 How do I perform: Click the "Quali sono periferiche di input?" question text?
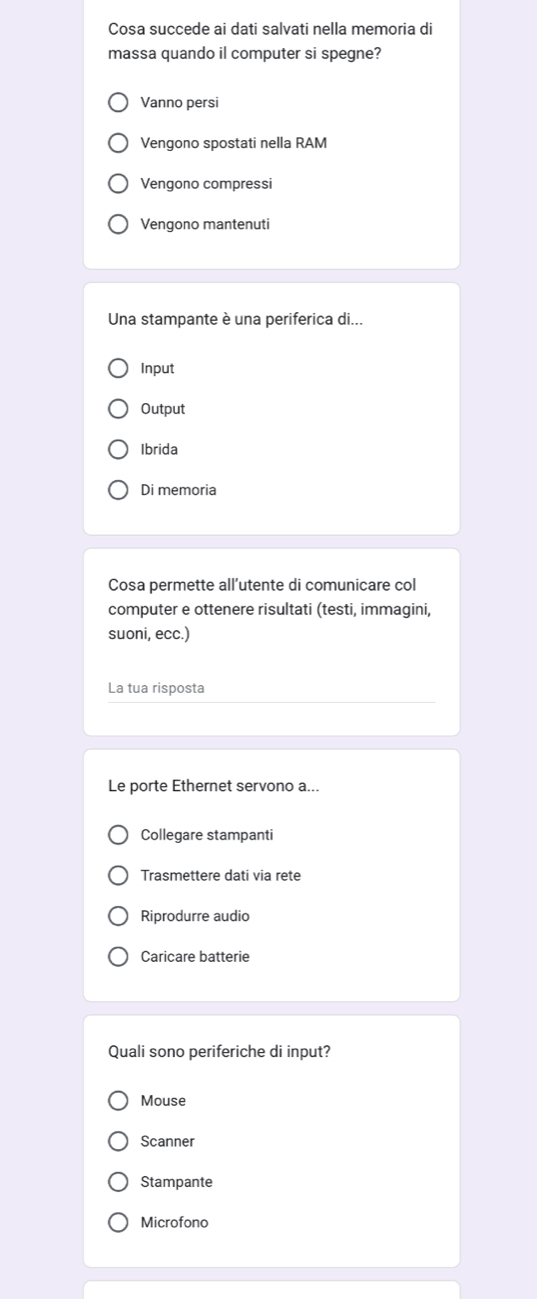pyautogui.click(x=219, y=1051)
